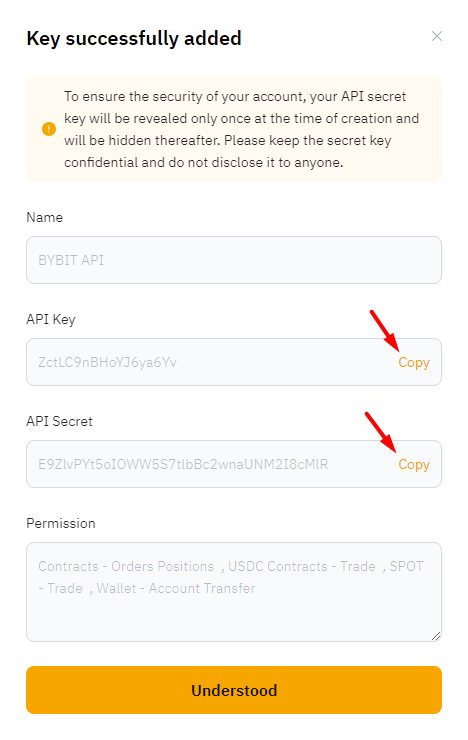Click the secret key security notice text

coord(242,129)
